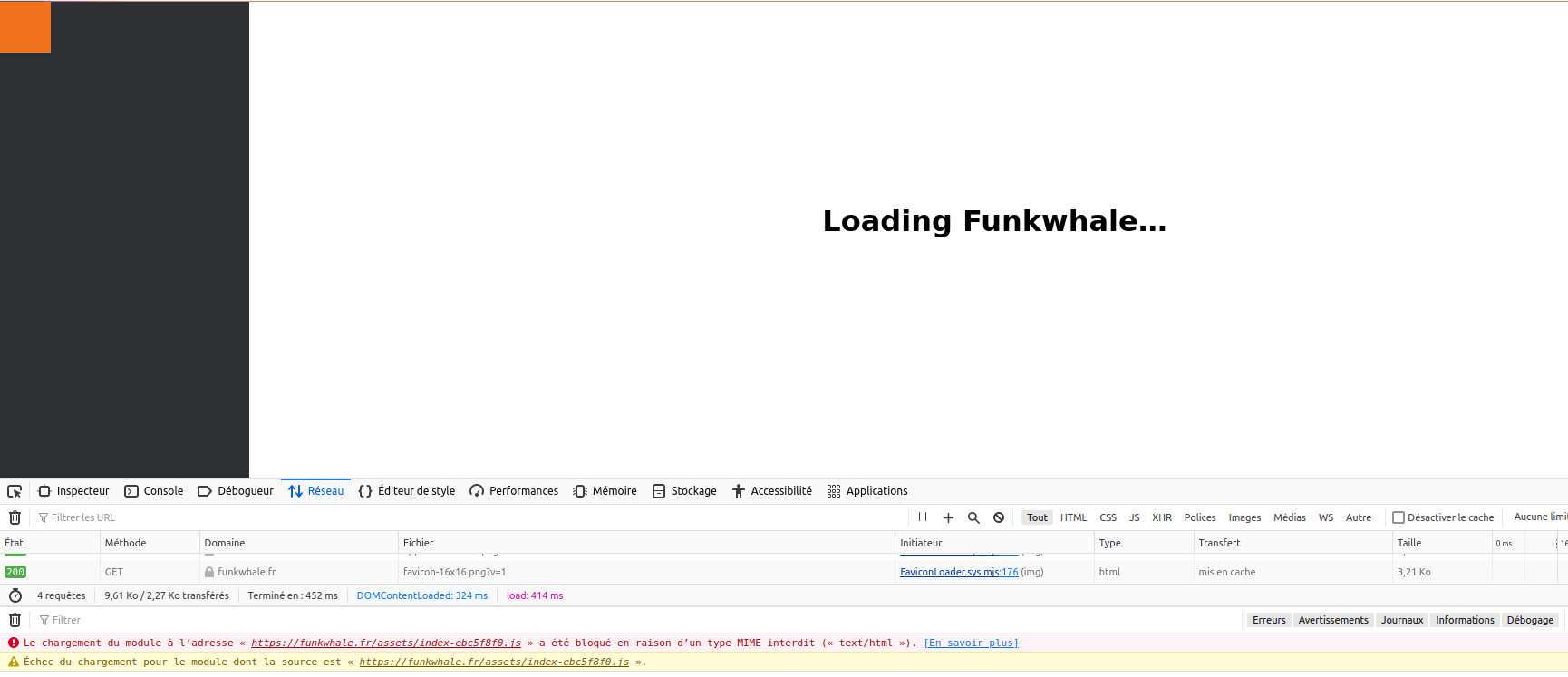
Task: Sort by the Taille column header
Action: pyautogui.click(x=1442, y=543)
